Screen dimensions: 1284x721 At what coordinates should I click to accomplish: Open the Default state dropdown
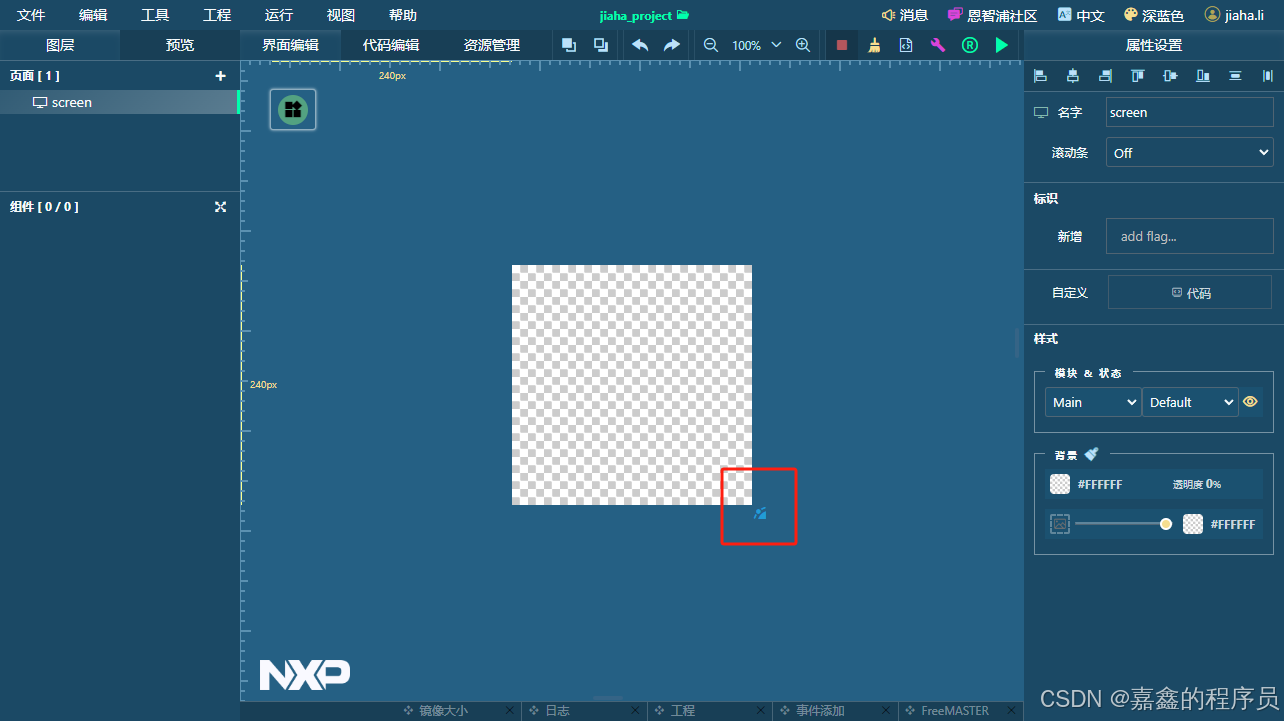click(1190, 402)
